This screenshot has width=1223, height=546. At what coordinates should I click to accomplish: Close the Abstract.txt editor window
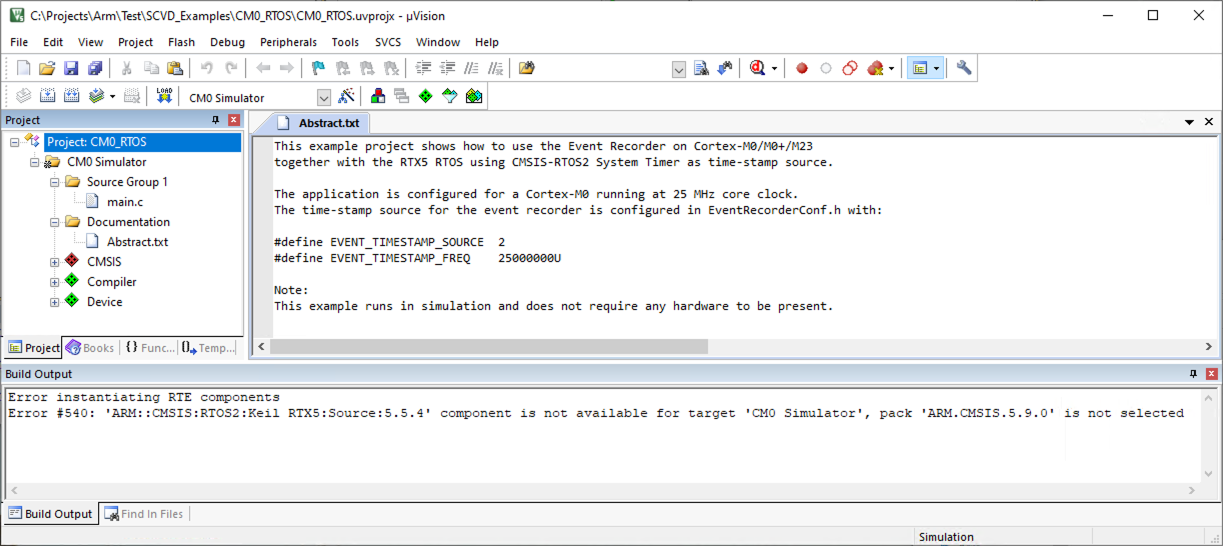[x=1211, y=122]
